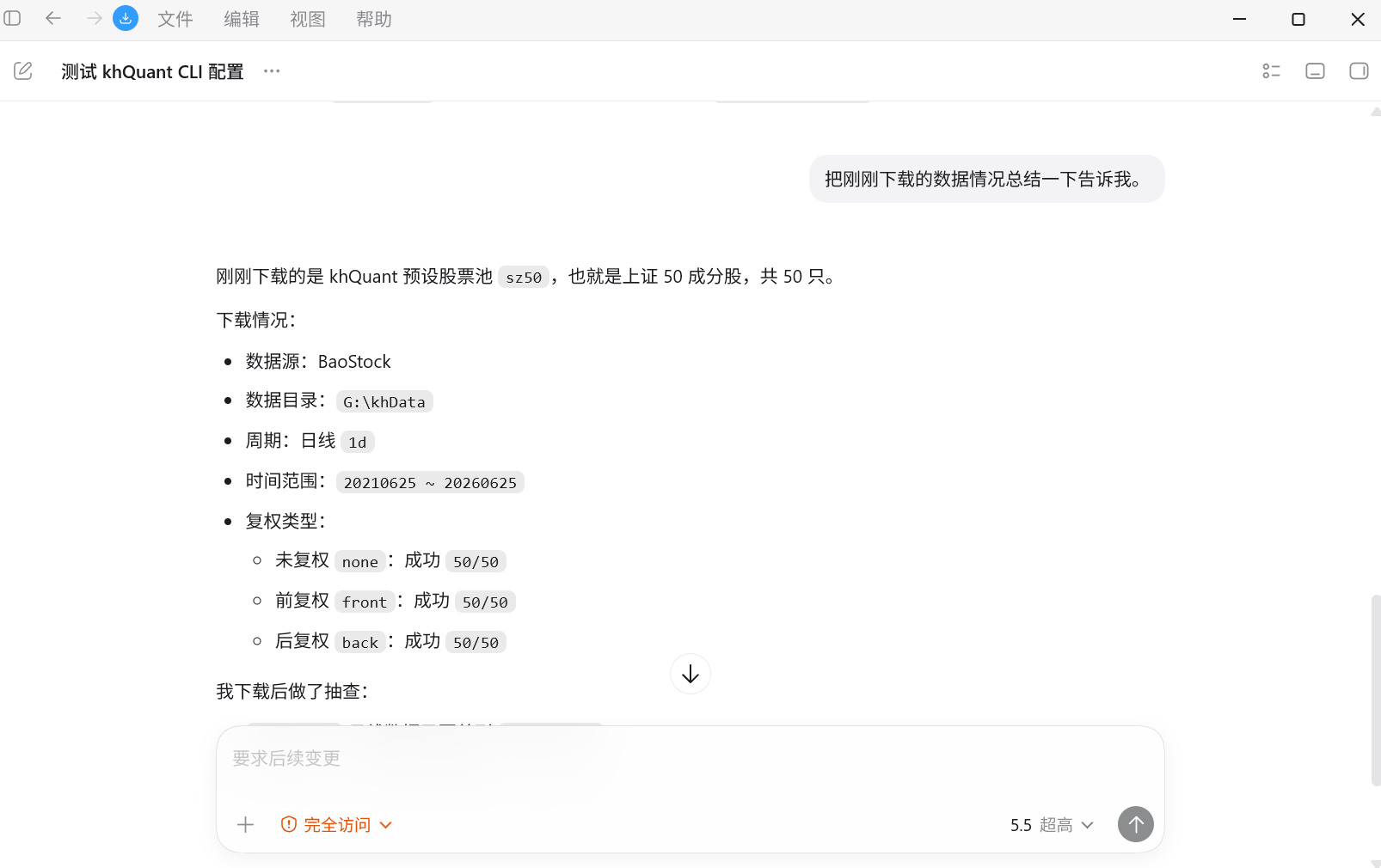This screenshot has width=1381, height=868.
Task: Minimize the application window
Action: (x=1239, y=19)
